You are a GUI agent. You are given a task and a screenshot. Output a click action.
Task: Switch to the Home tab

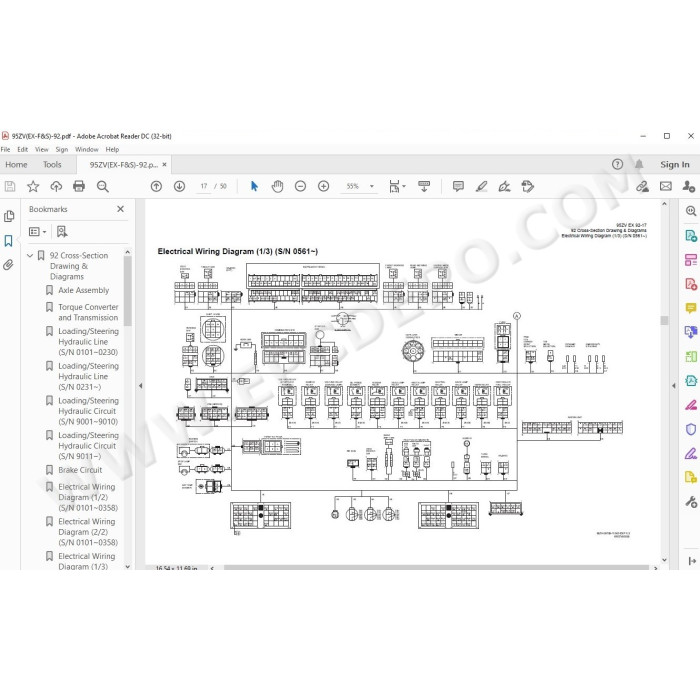pyautogui.click(x=16, y=164)
